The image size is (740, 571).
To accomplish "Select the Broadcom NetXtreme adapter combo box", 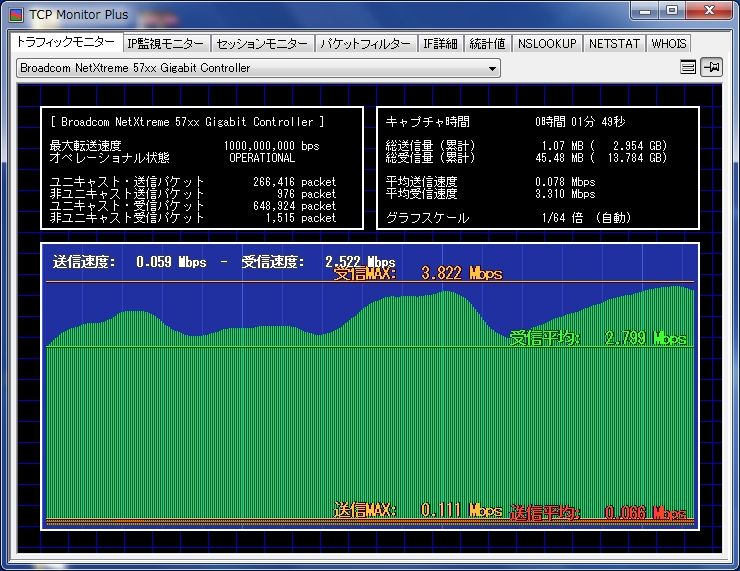I will click(259, 68).
